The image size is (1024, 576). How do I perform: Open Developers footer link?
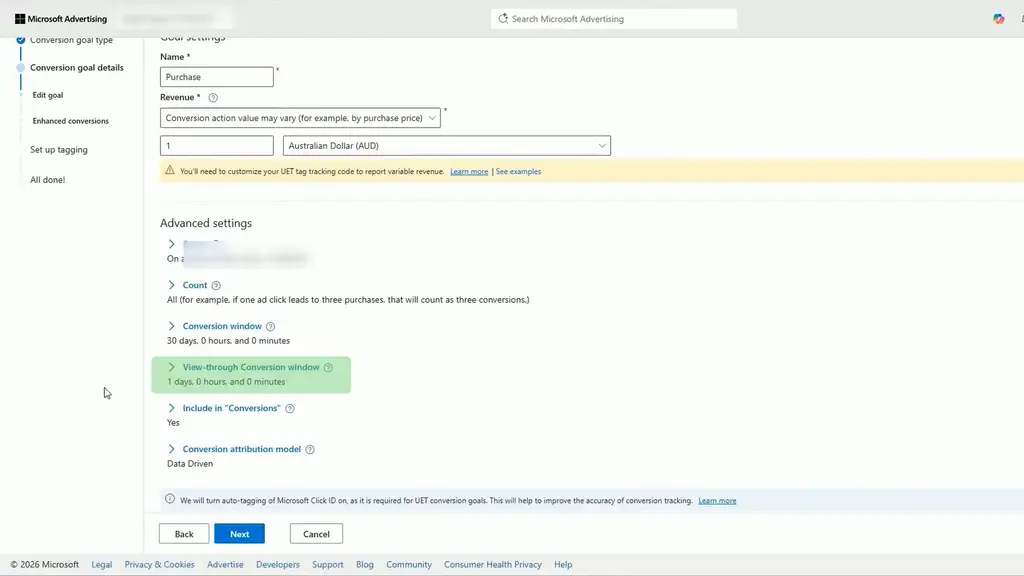point(278,565)
